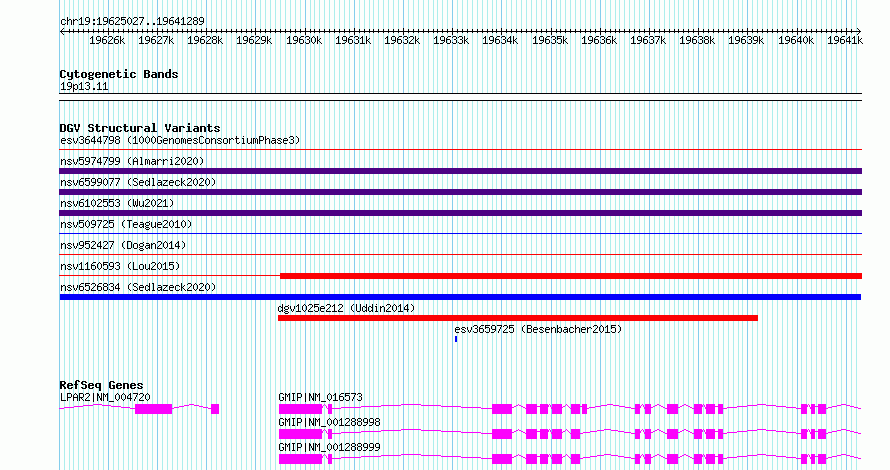Image resolution: width=890 pixels, height=470 pixels.
Task: Click the purple bar under nsv6102553 (Wu2021)
Action: (460, 213)
